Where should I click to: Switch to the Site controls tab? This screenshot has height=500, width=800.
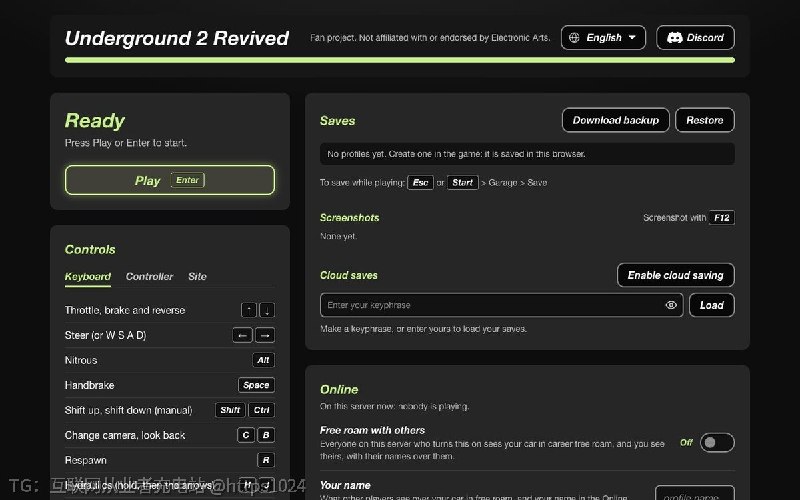[197, 277]
